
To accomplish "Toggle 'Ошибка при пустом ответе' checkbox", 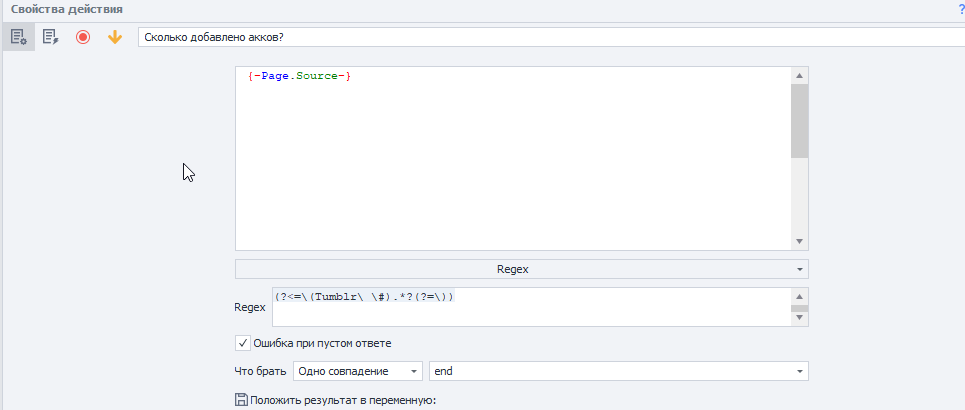I will 243,343.
